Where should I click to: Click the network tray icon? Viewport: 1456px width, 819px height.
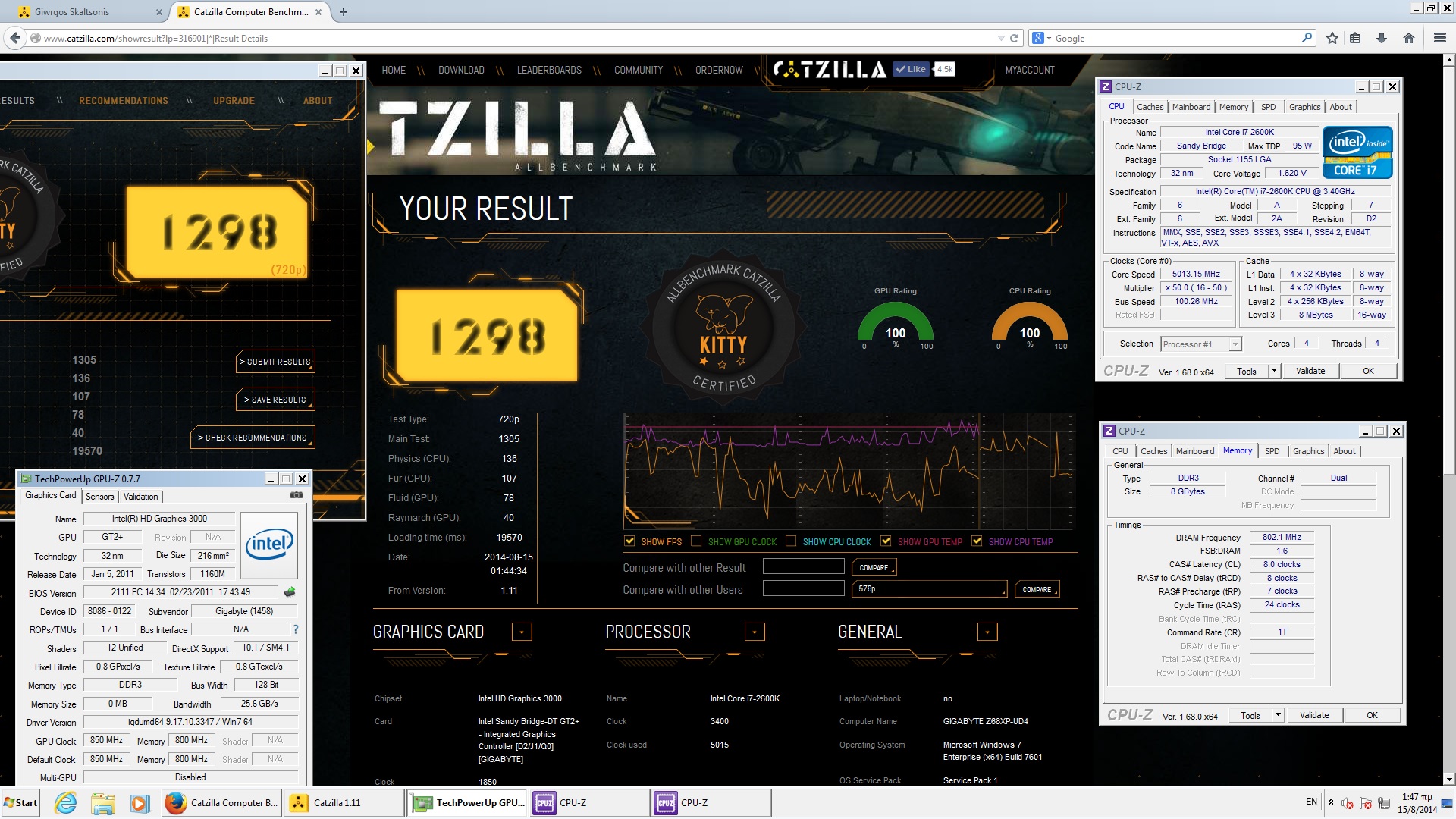[x=1384, y=803]
